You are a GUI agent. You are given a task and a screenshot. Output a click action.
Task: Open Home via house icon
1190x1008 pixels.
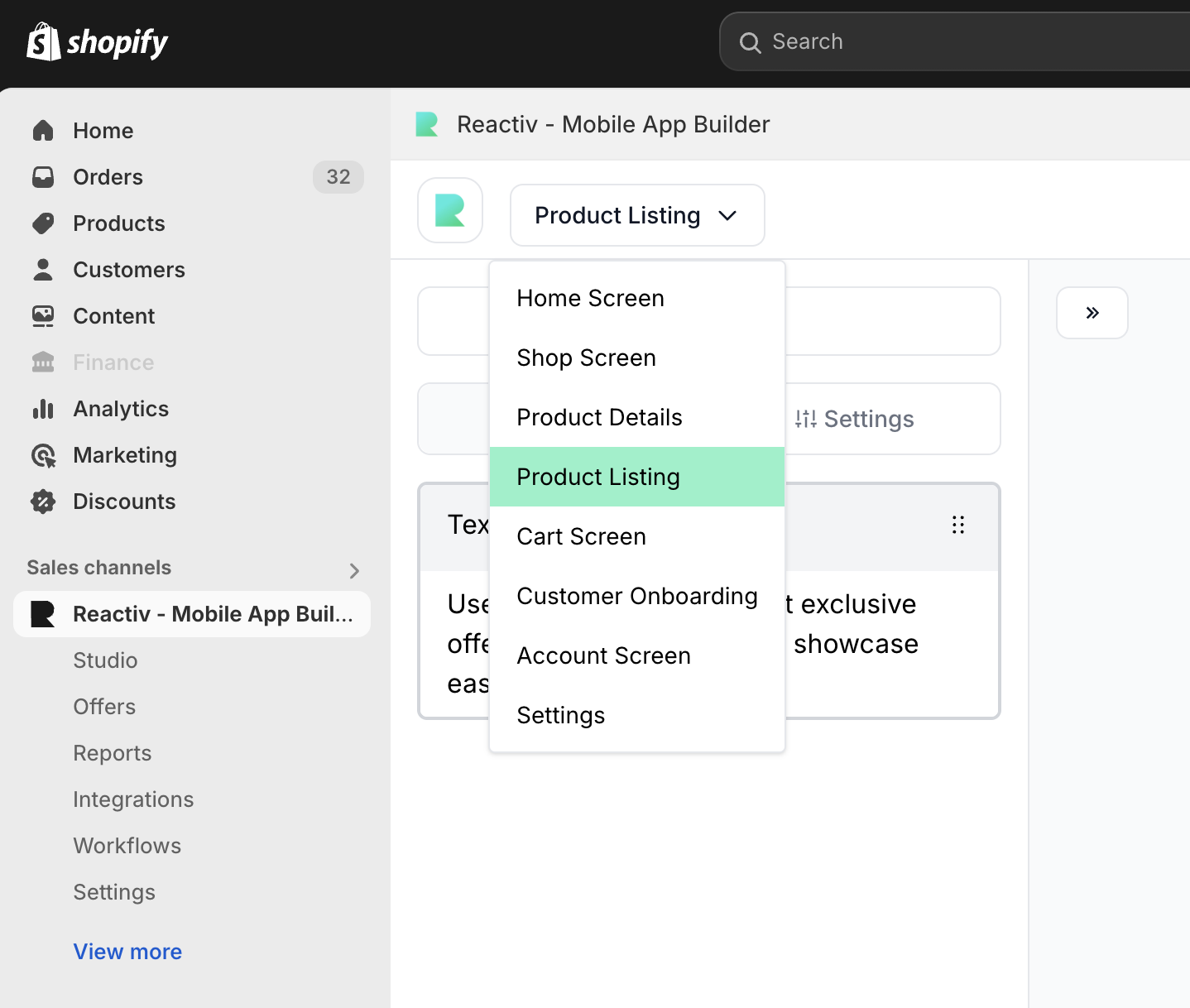click(43, 131)
